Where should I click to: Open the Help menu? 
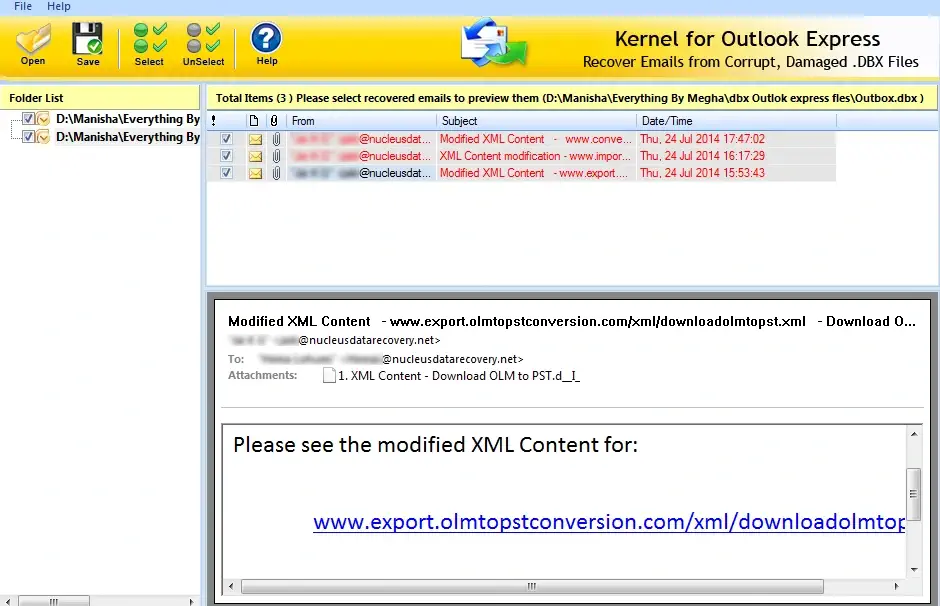[x=59, y=6]
